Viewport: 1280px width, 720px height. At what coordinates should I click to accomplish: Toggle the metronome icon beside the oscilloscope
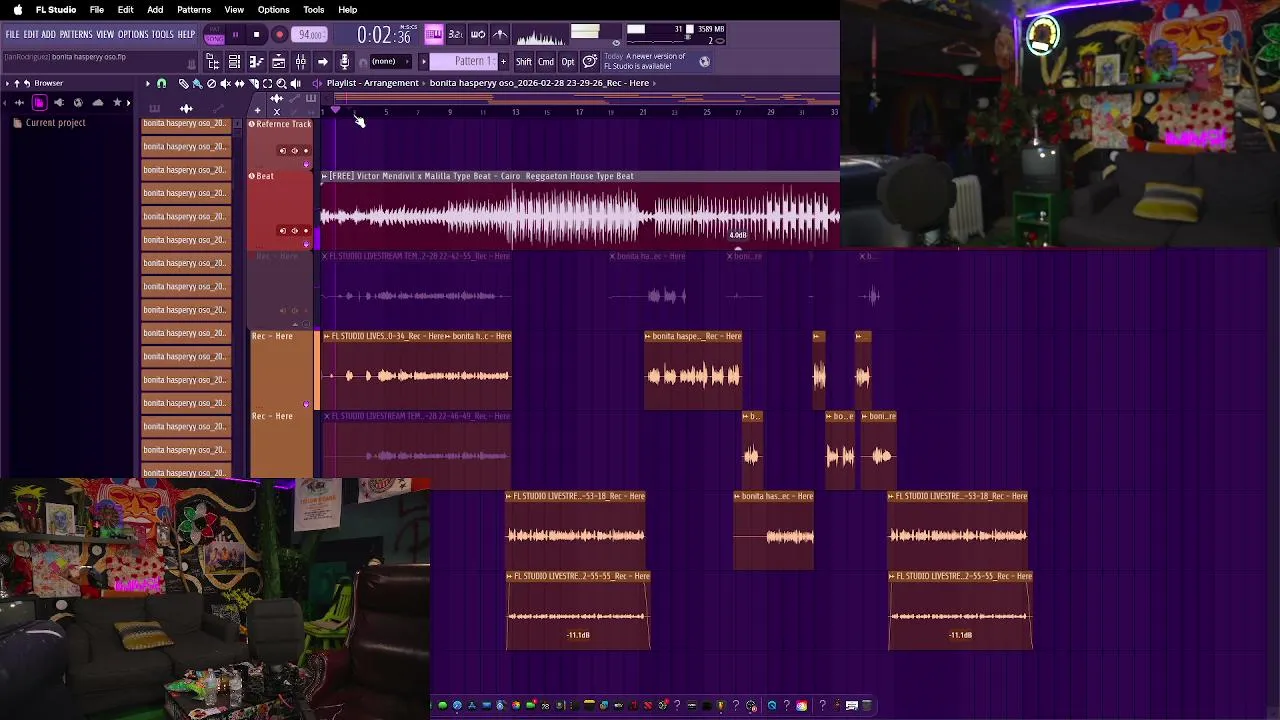pyautogui.click(x=500, y=34)
